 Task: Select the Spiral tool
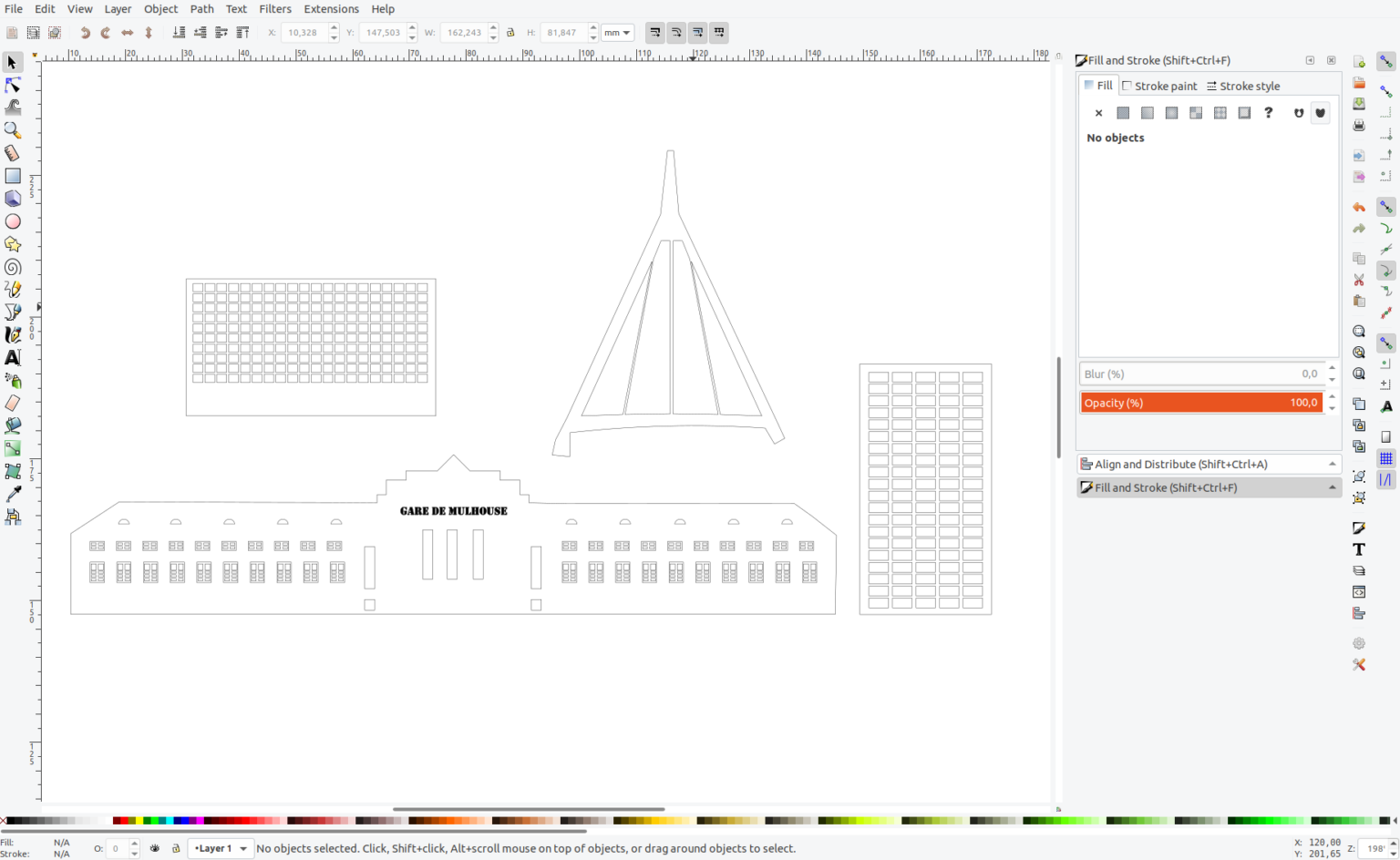coord(13,267)
